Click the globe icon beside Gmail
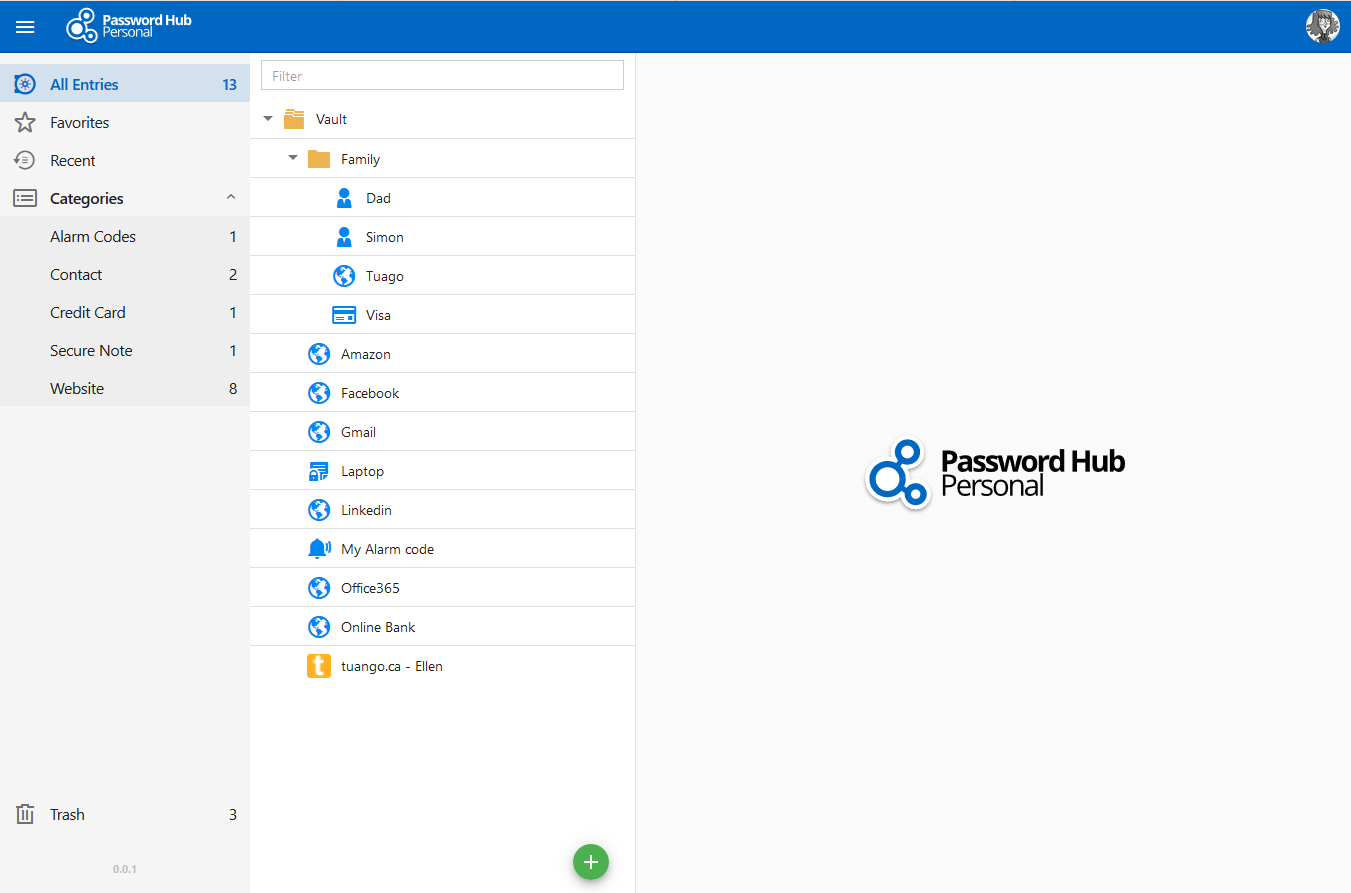The image size is (1351, 893). (x=319, y=432)
